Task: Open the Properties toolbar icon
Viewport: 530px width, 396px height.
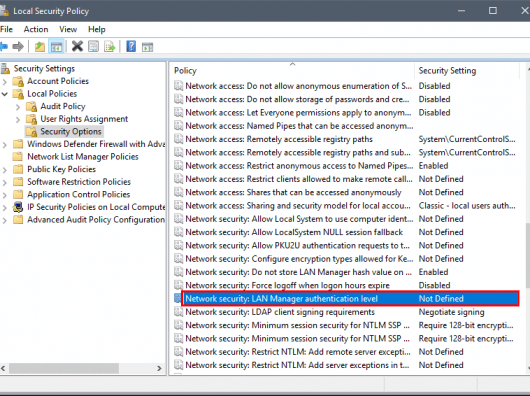Action: pyautogui.click(x=93, y=46)
